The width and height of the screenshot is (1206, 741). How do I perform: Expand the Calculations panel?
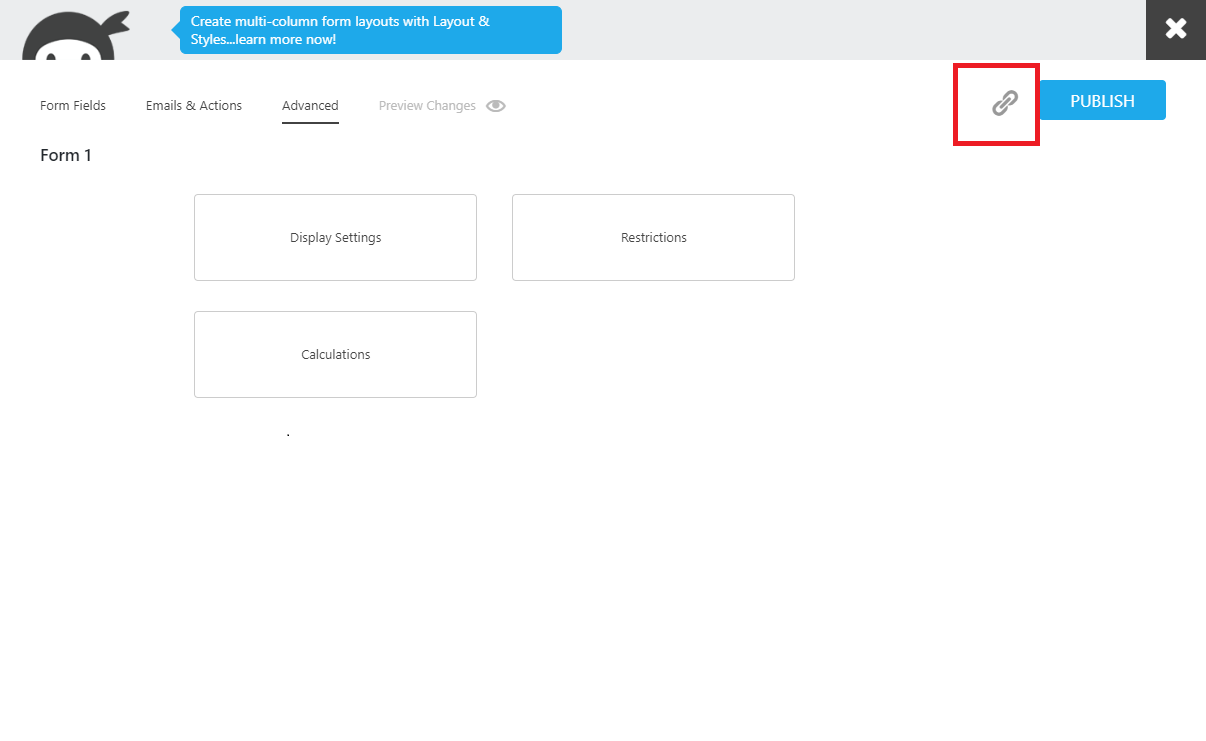pyautogui.click(x=335, y=354)
